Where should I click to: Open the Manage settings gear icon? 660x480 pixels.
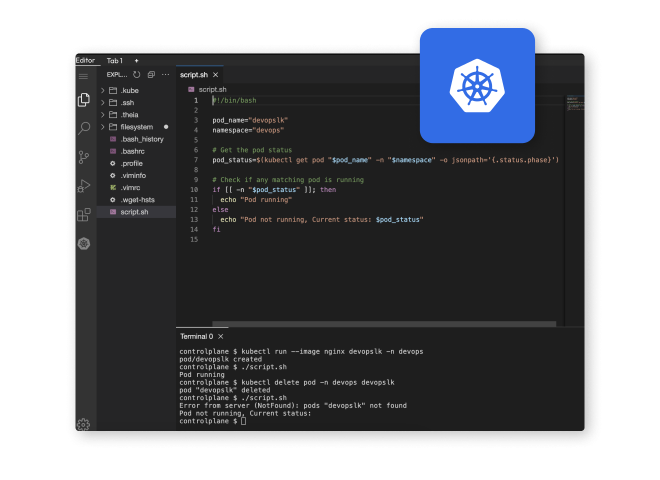pos(84,424)
